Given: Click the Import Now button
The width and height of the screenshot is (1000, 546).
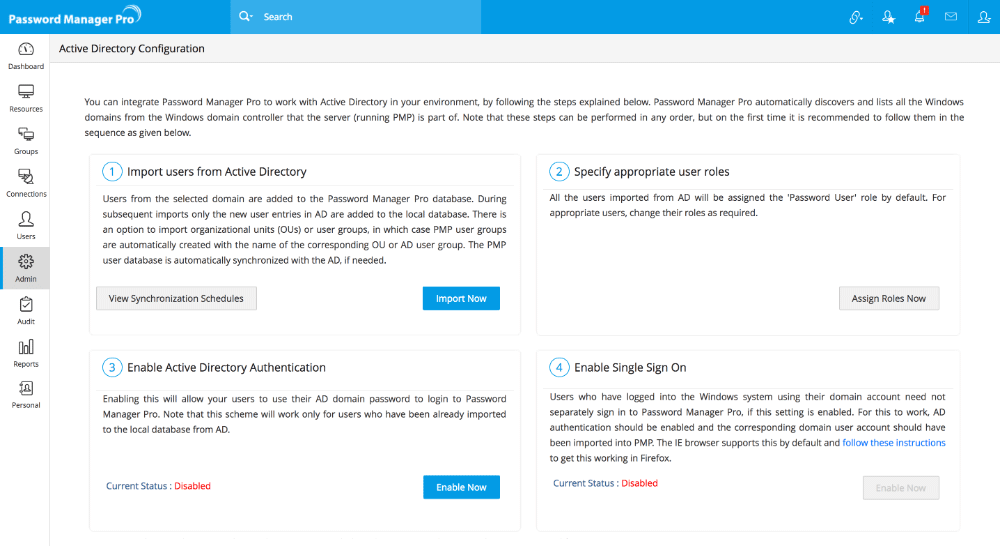Looking at the screenshot, I should (461, 298).
